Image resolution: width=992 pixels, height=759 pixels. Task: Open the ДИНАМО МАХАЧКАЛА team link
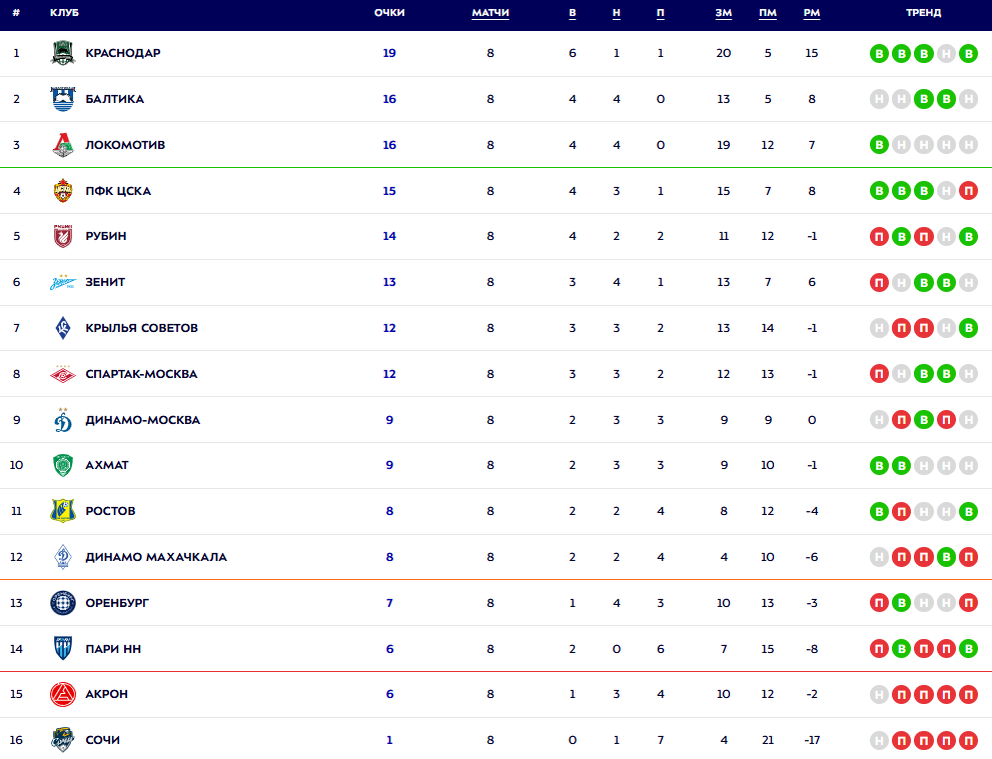tap(156, 557)
